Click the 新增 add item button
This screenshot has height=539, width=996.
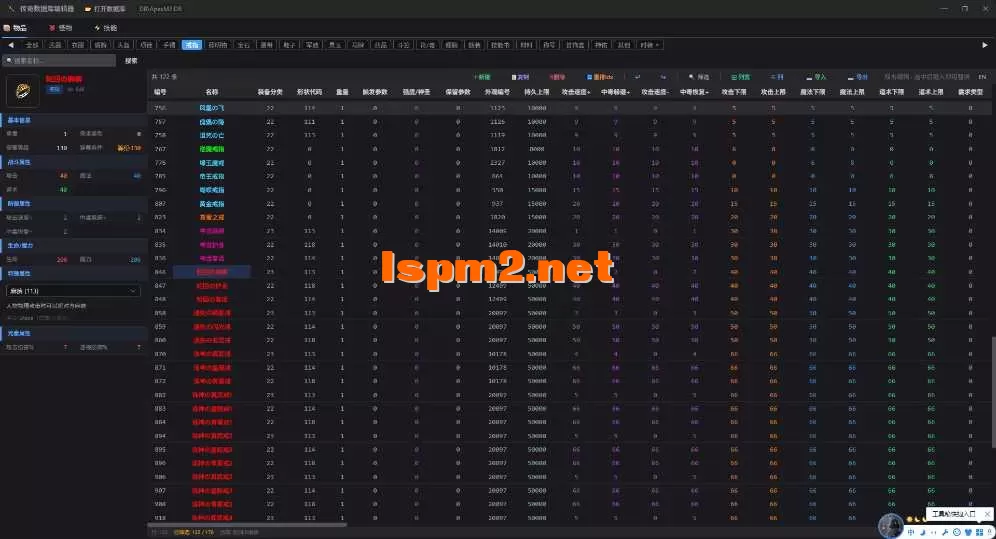[482, 77]
